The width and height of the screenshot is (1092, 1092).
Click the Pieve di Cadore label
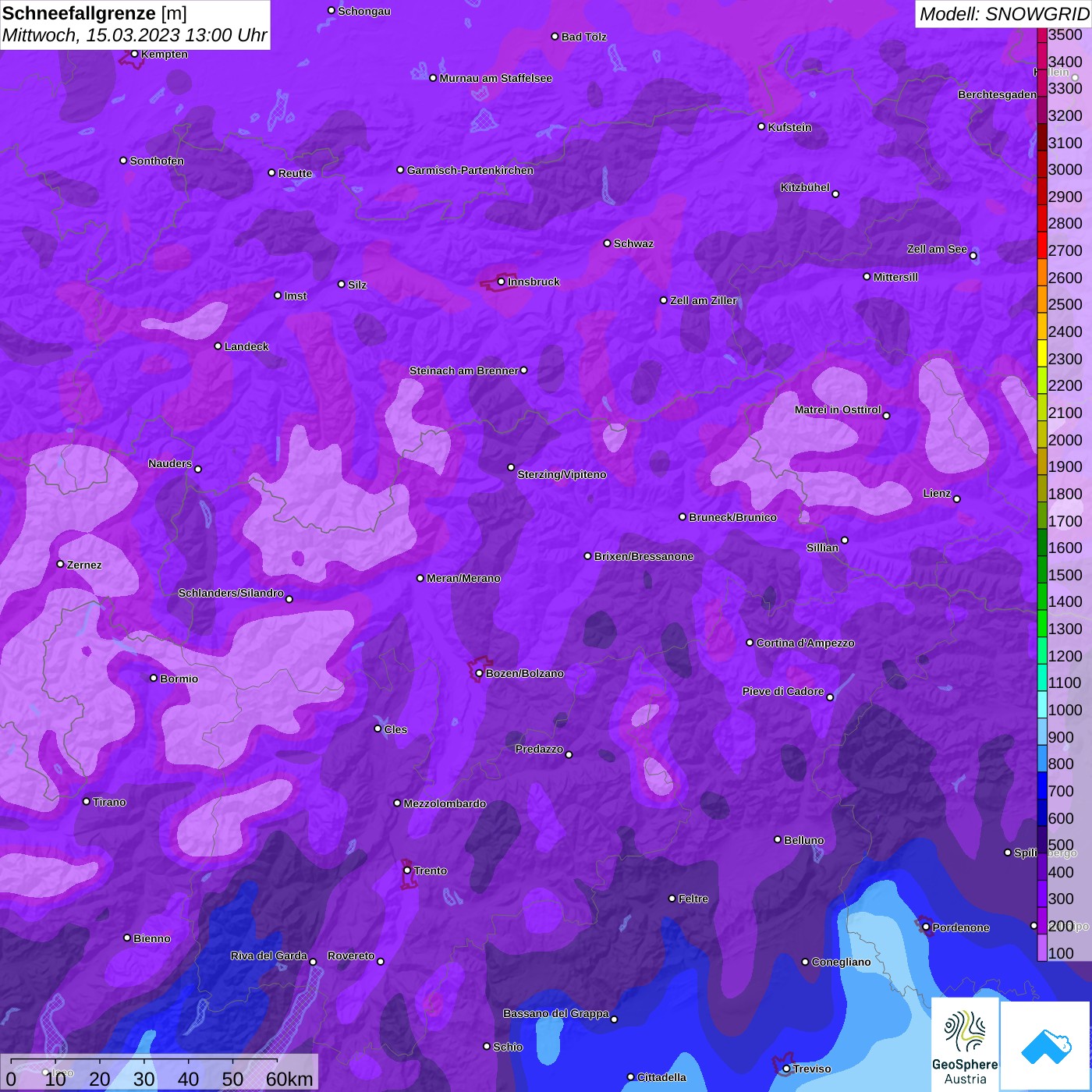coord(783,691)
